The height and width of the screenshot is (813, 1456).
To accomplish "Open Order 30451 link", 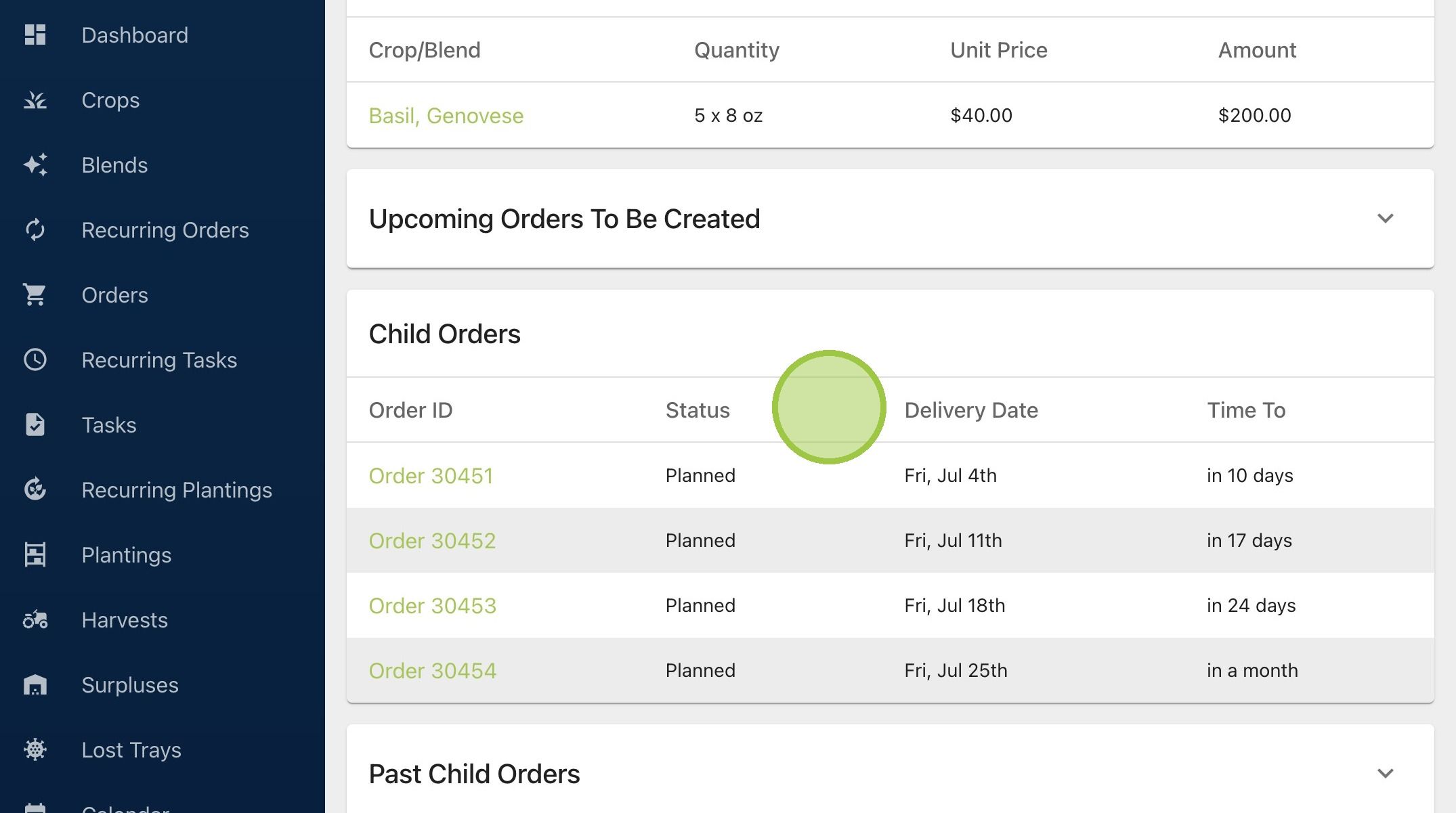I will 431,476.
